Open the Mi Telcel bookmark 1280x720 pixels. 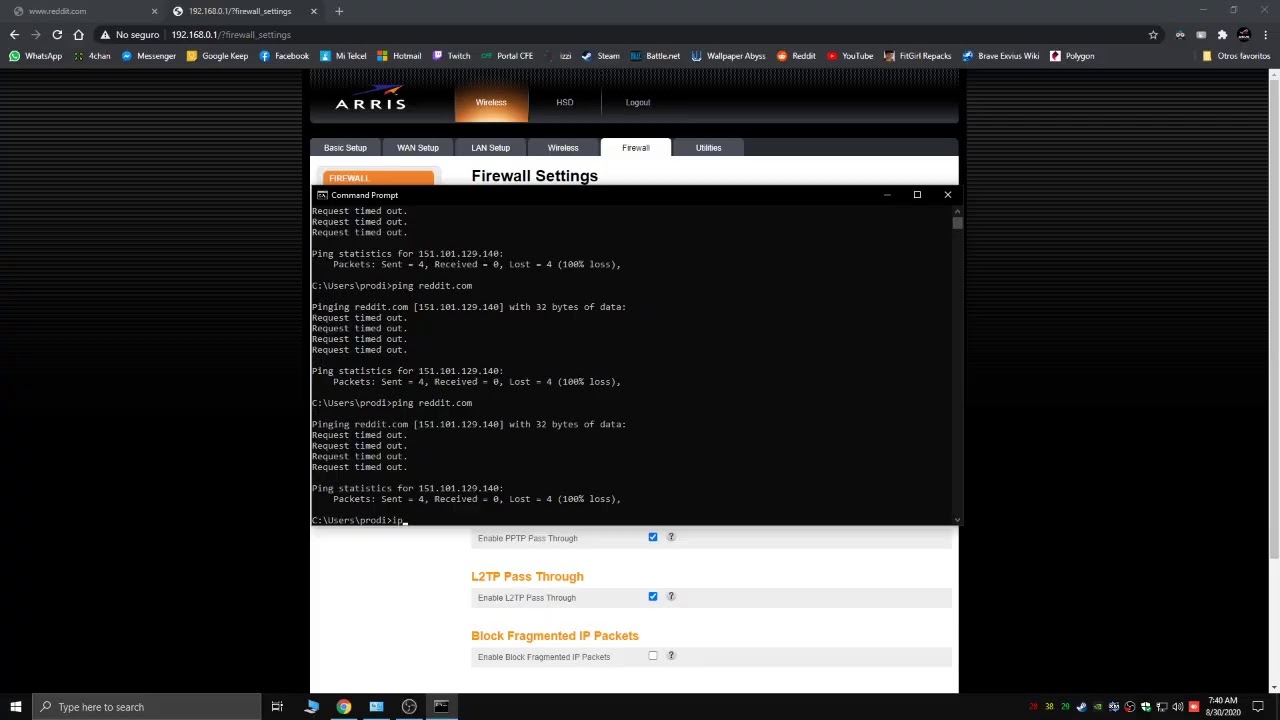tap(343, 56)
